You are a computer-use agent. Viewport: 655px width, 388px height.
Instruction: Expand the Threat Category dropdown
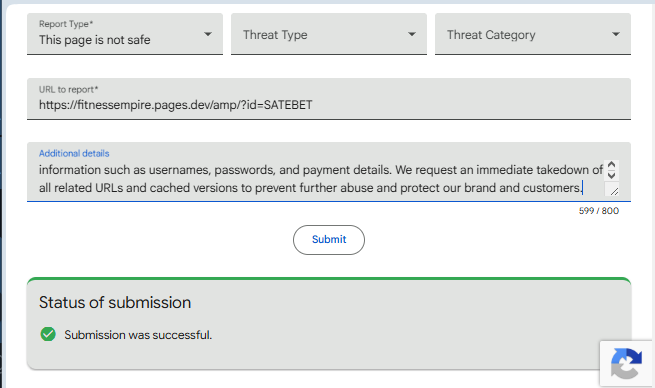(533, 34)
